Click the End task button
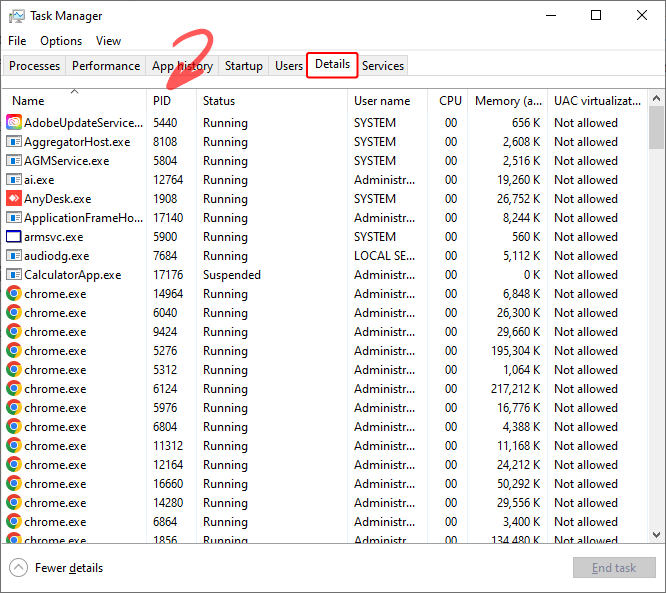The height and width of the screenshot is (593, 666). [x=613, y=568]
